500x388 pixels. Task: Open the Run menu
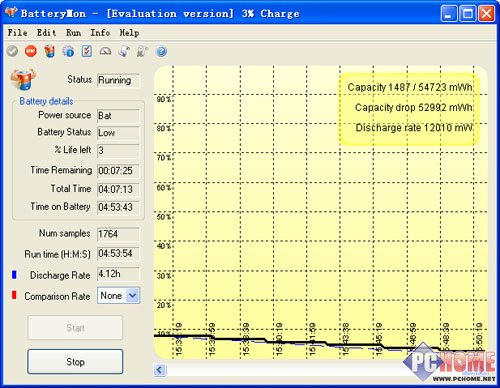pos(73,33)
